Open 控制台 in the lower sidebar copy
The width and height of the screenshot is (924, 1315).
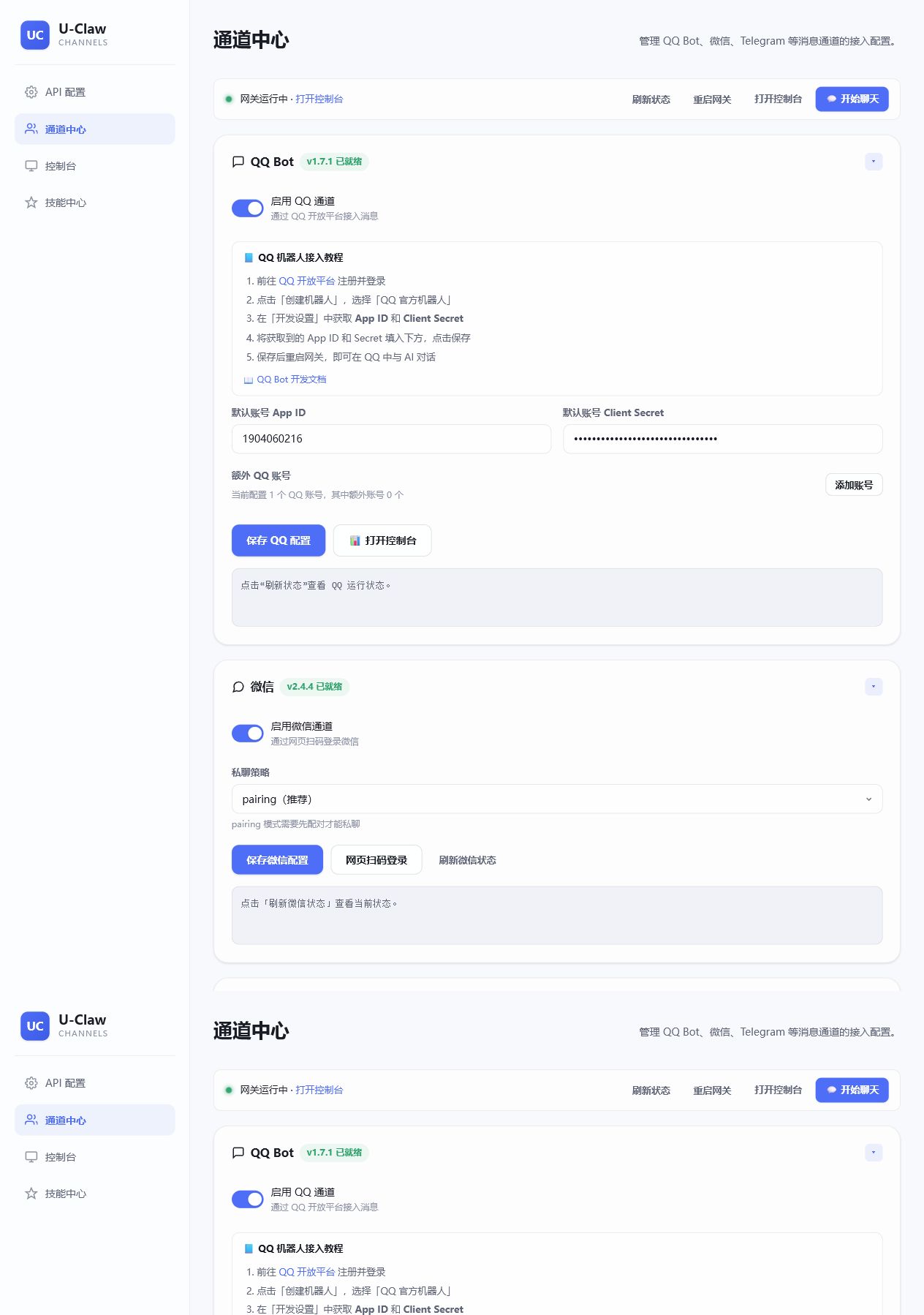pyautogui.click(x=95, y=1157)
